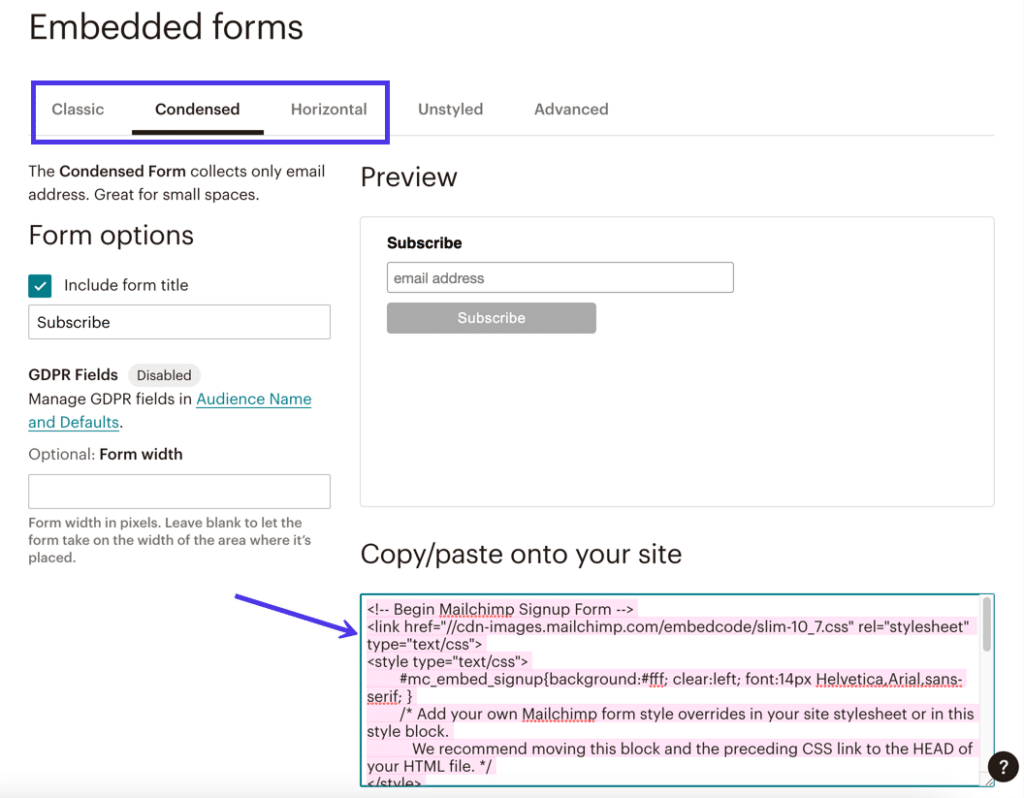Select the Condensed form tab
Image resolution: width=1024 pixels, height=798 pixels.
[x=197, y=109]
